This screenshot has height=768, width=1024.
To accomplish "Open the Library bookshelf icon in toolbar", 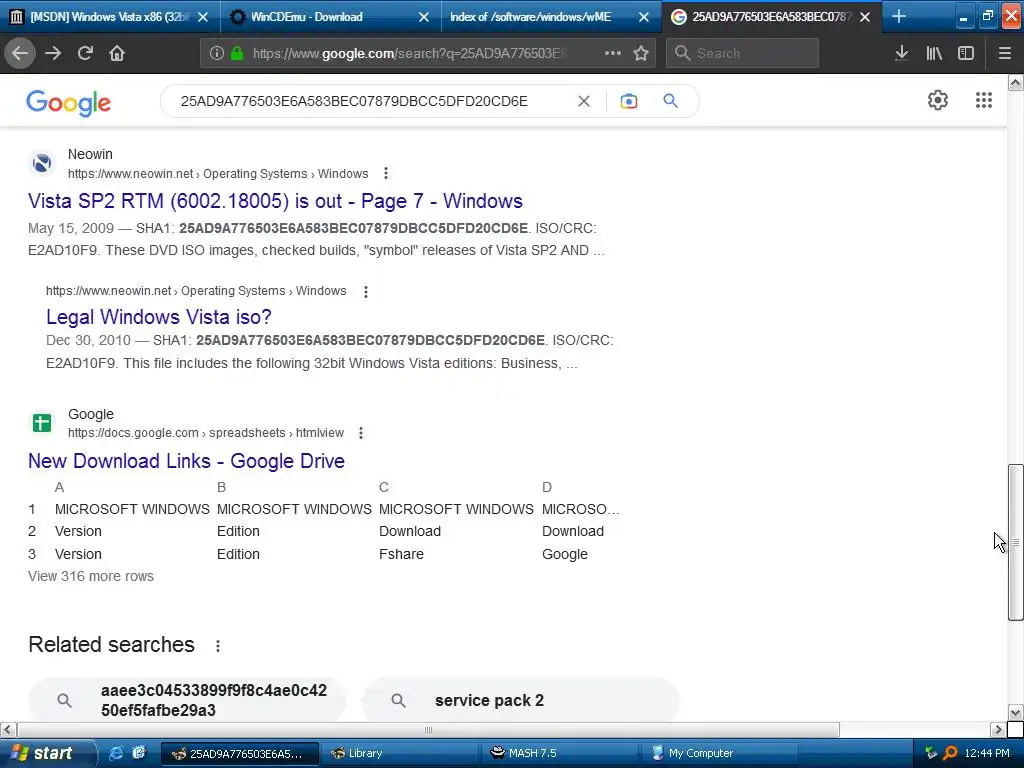I will (934, 53).
